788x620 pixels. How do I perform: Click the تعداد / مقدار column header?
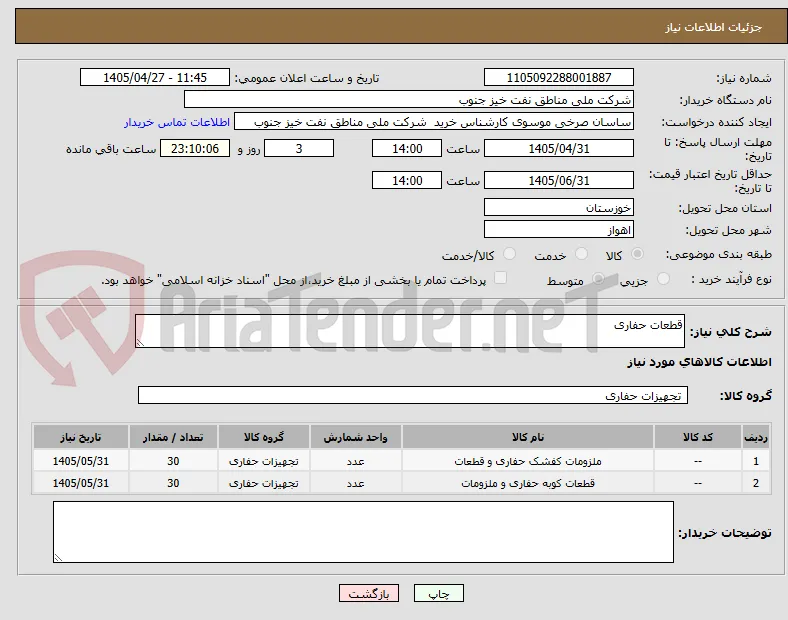click(173, 437)
